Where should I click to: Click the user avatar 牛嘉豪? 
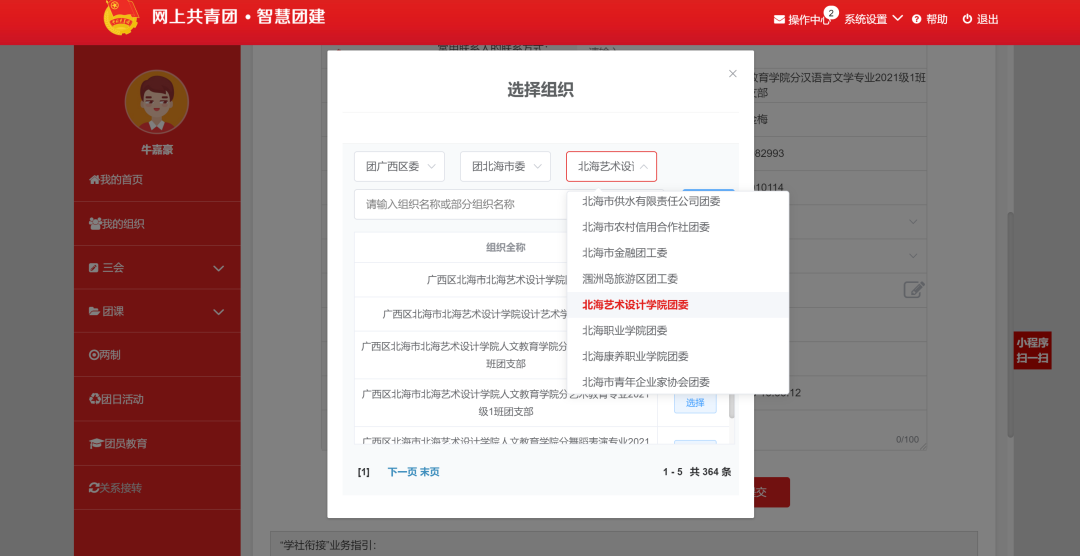pos(156,102)
